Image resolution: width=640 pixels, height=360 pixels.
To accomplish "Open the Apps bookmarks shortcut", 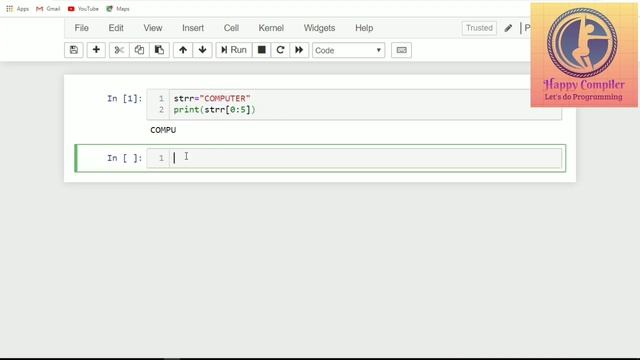I will point(18,9).
